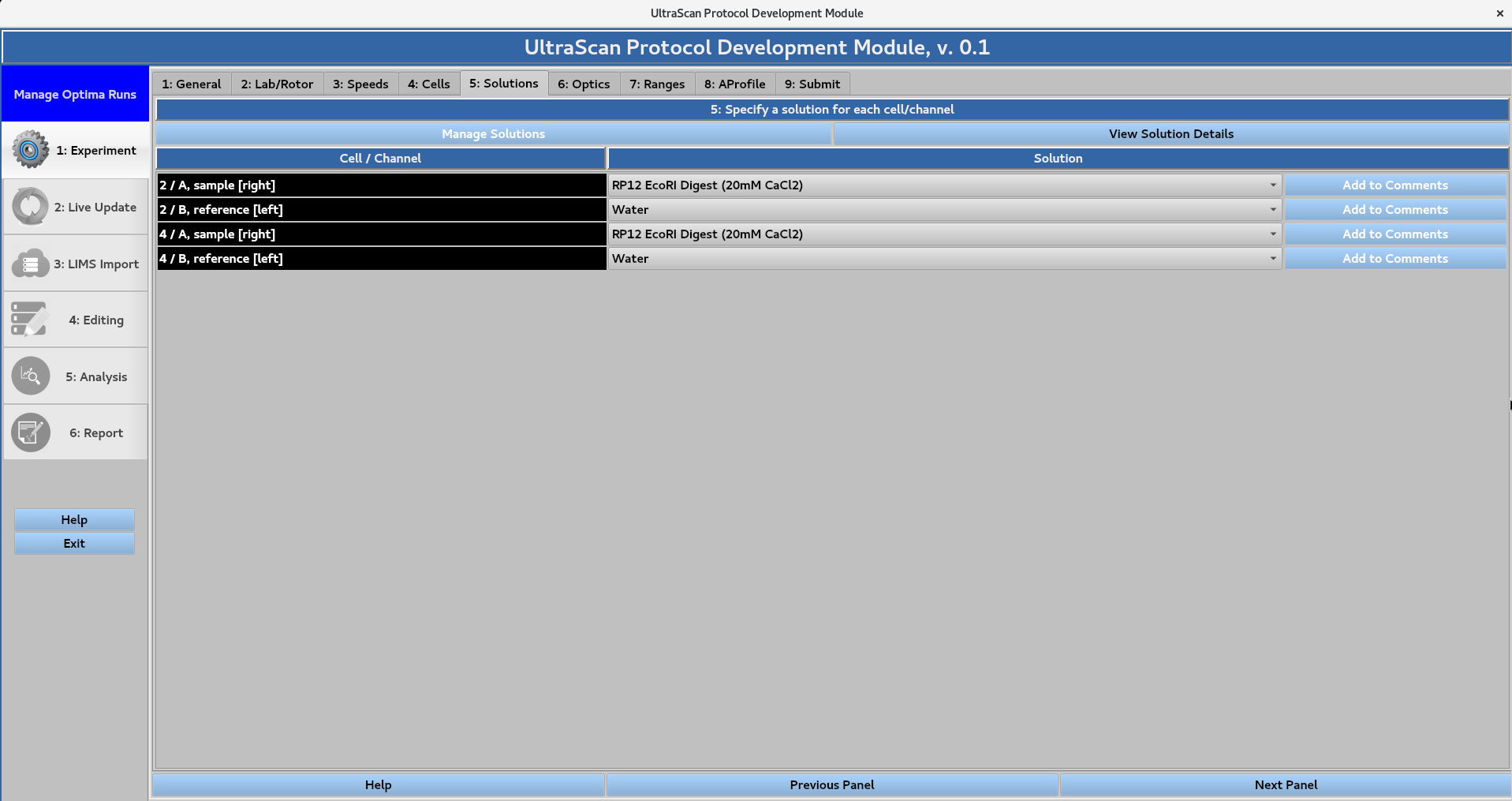Click Add to Comments for the Water row
The width and height of the screenshot is (1512, 801).
[1394, 209]
